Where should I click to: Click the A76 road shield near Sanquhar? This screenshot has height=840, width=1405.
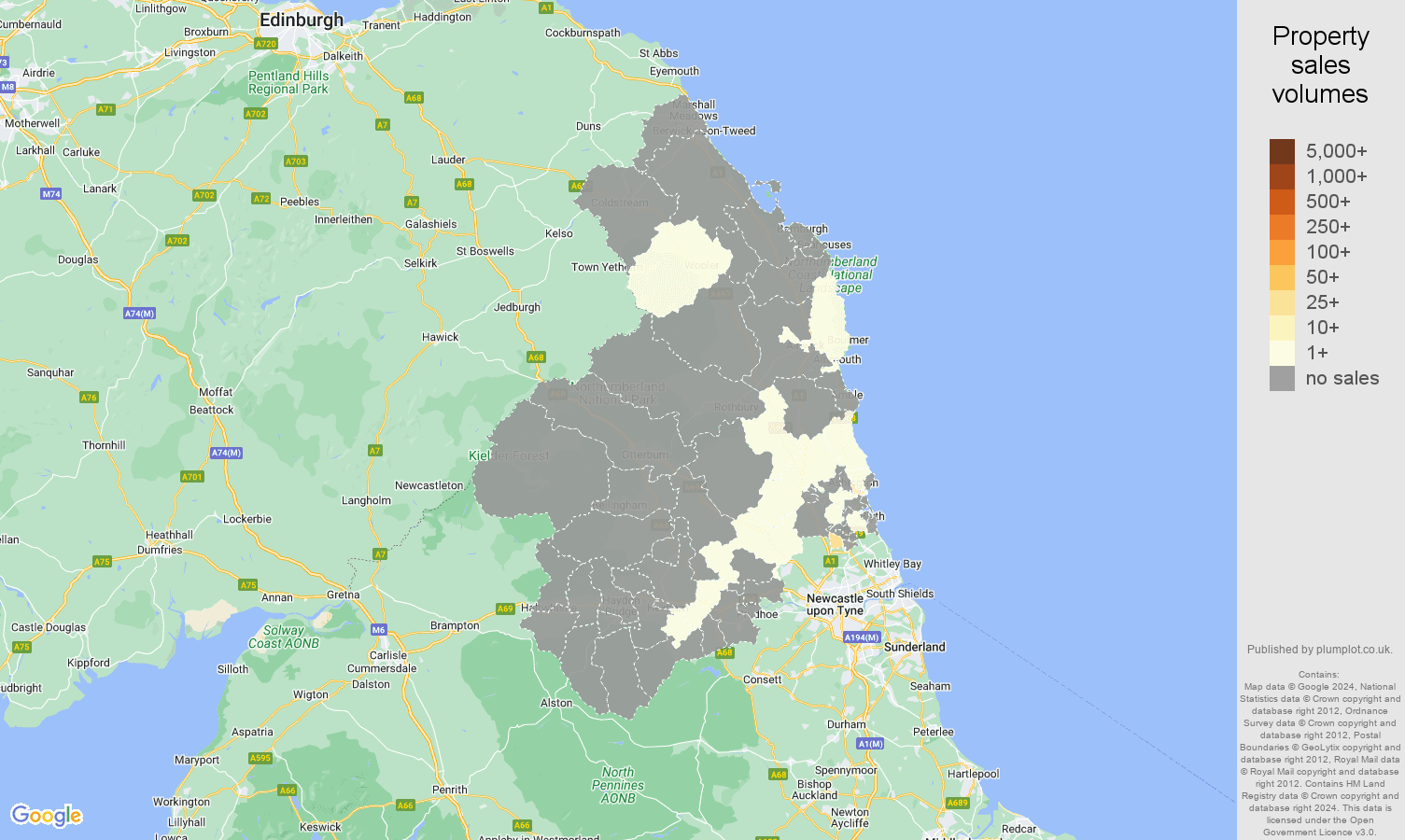point(89,398)
